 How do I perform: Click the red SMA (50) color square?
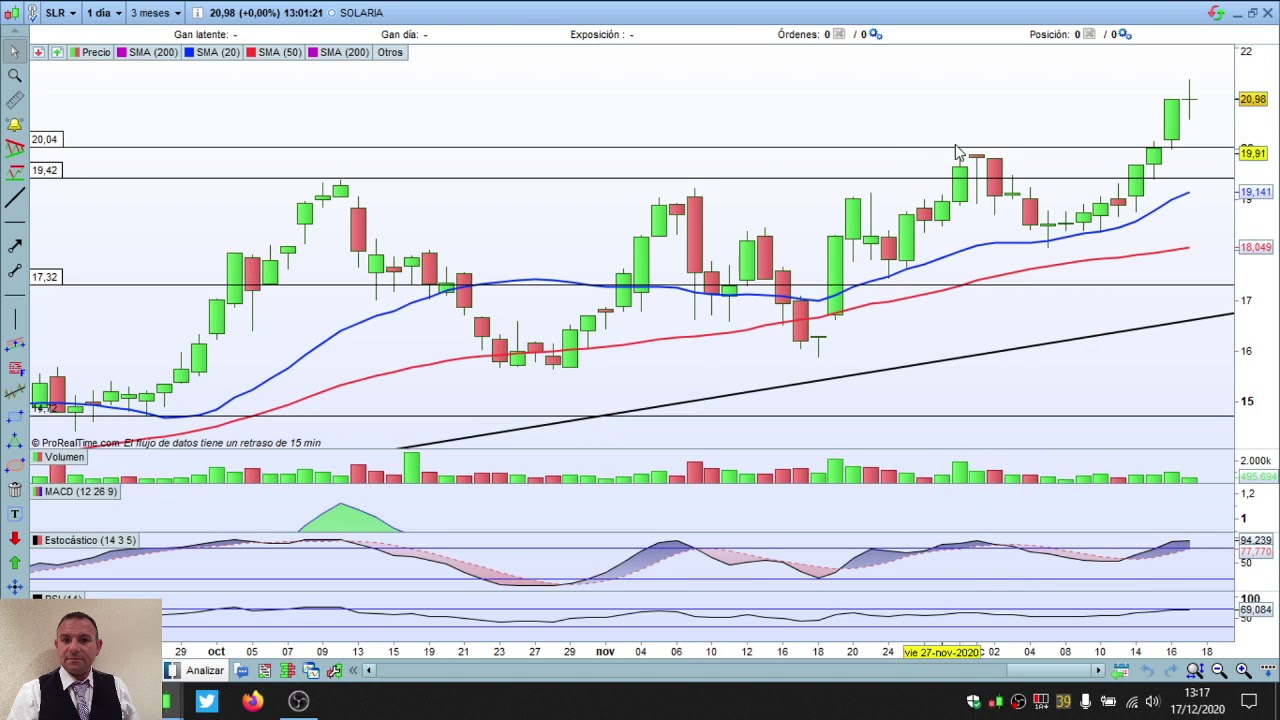[x=251, y=52]
